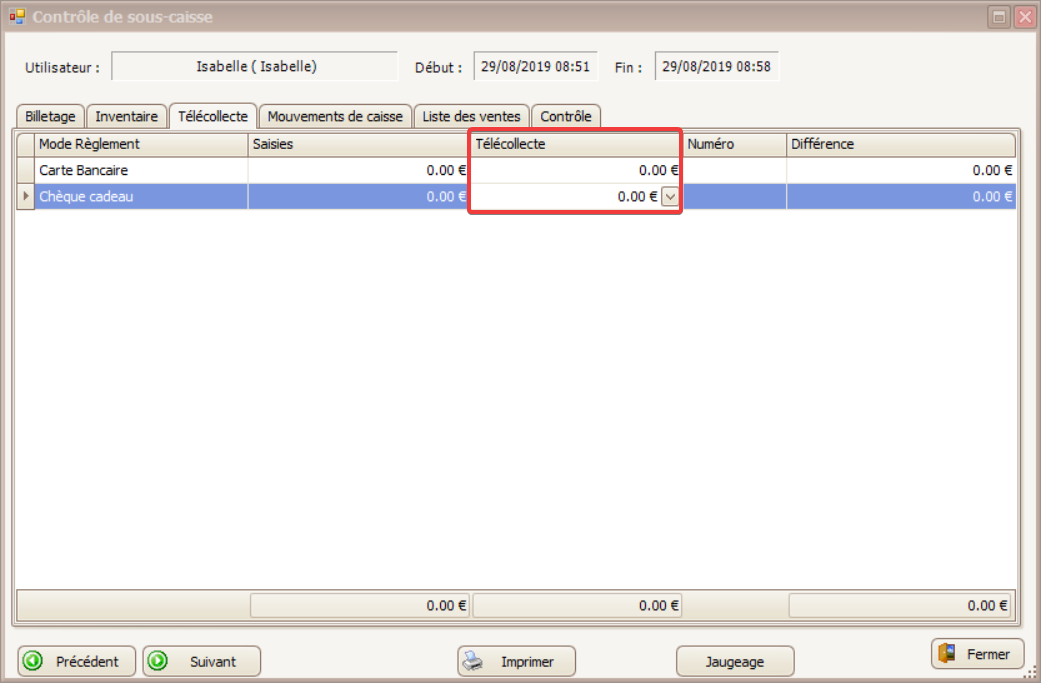
Task: Click the Utilisateur field showing Isabelle
Action: [255, 66]
